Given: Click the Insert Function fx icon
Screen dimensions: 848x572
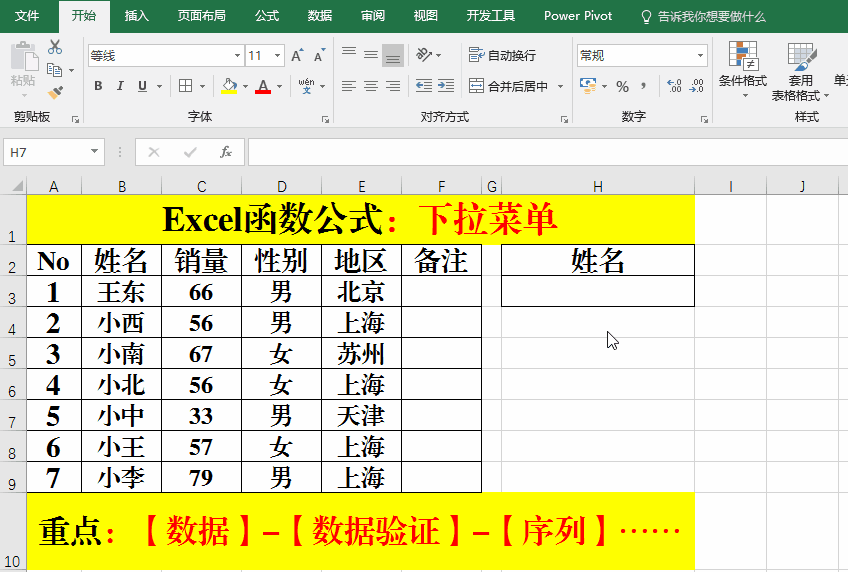Looking at the screenshot, I should 226,152.
